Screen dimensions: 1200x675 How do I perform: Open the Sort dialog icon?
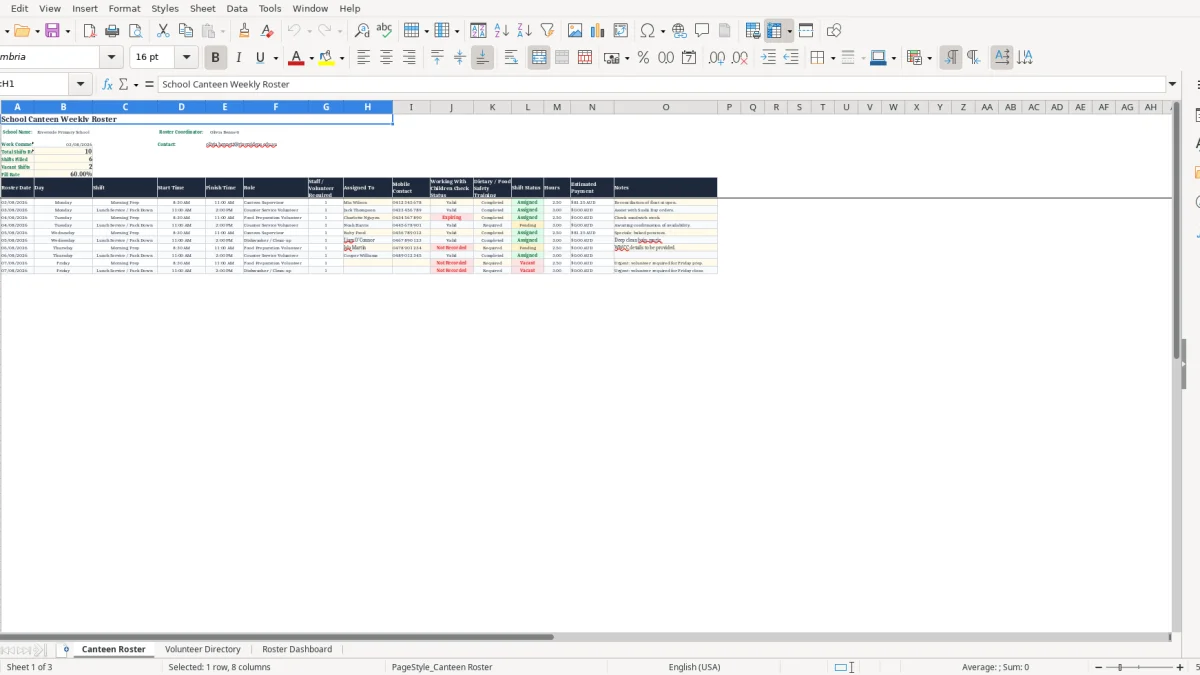[x=478, y=31]
